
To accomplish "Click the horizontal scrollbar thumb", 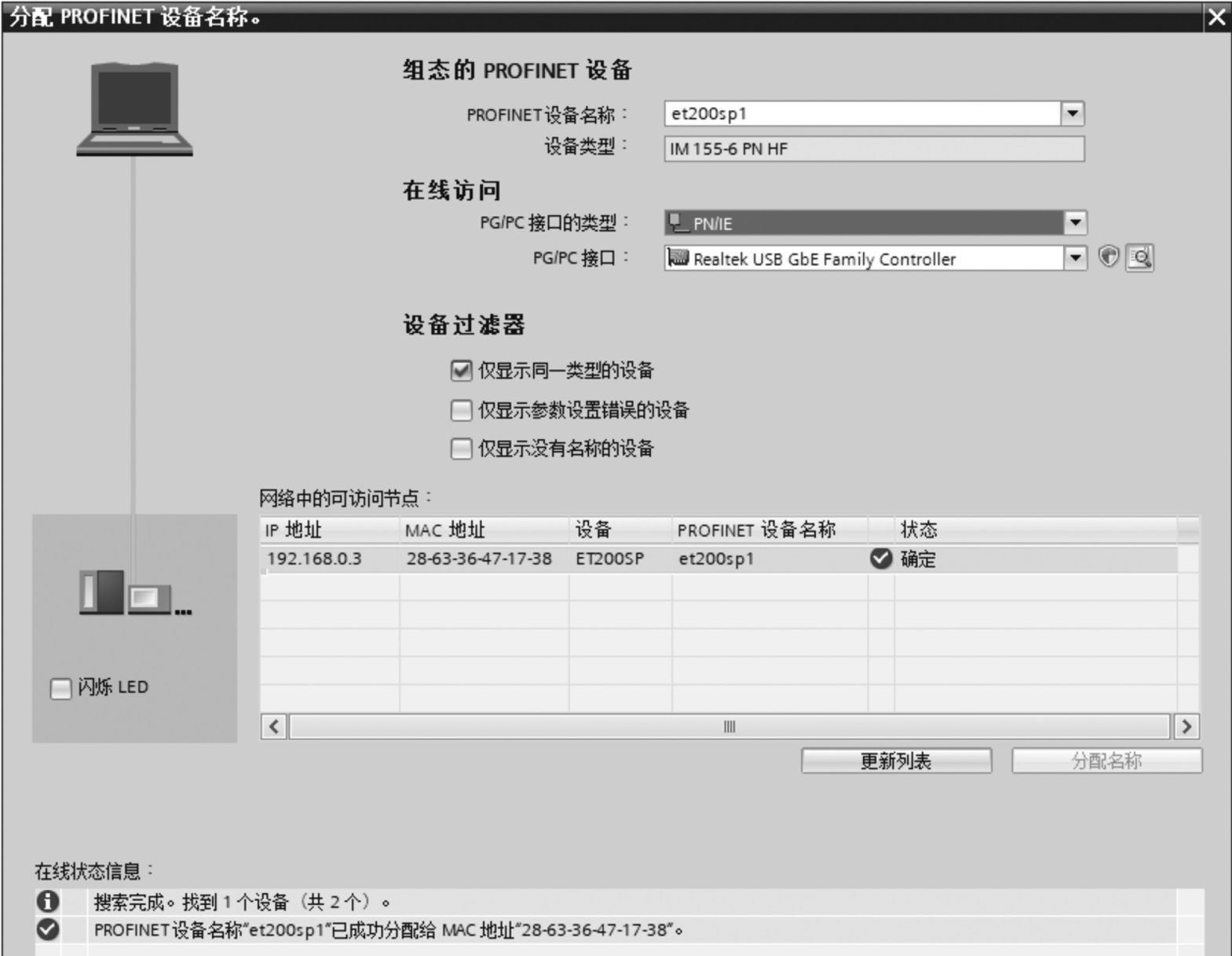I will pos(729,727).
